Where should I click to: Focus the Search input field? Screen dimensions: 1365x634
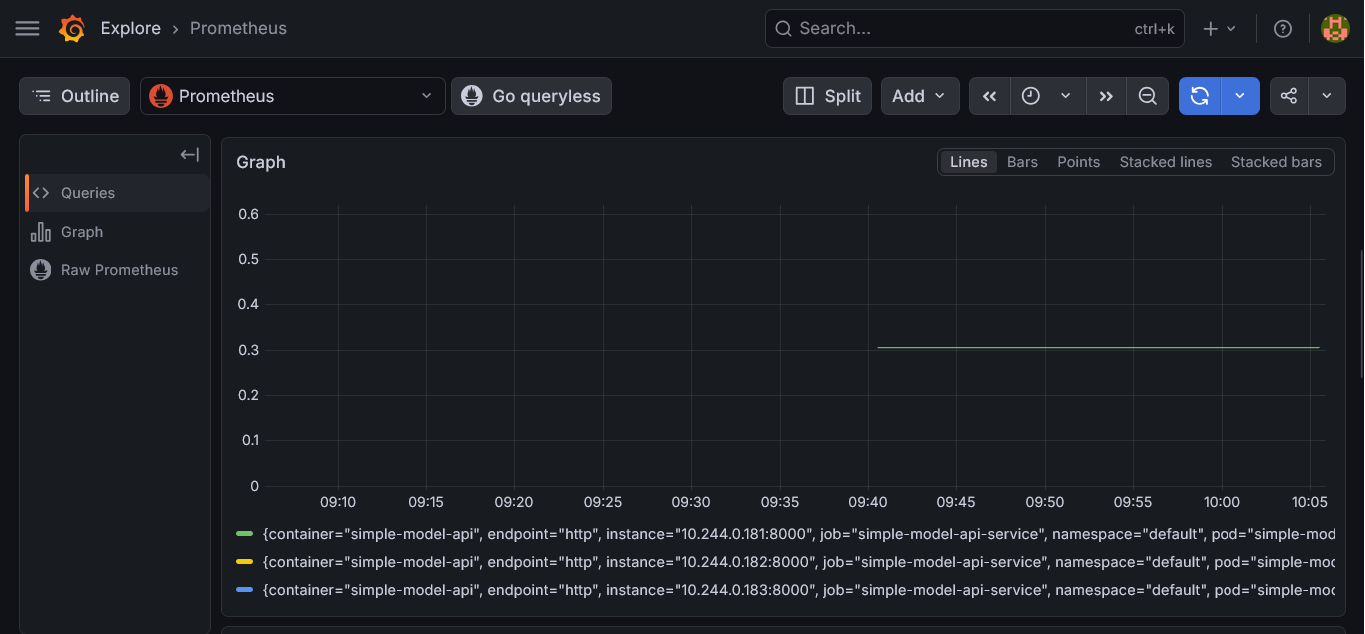[x=974, y=29]
